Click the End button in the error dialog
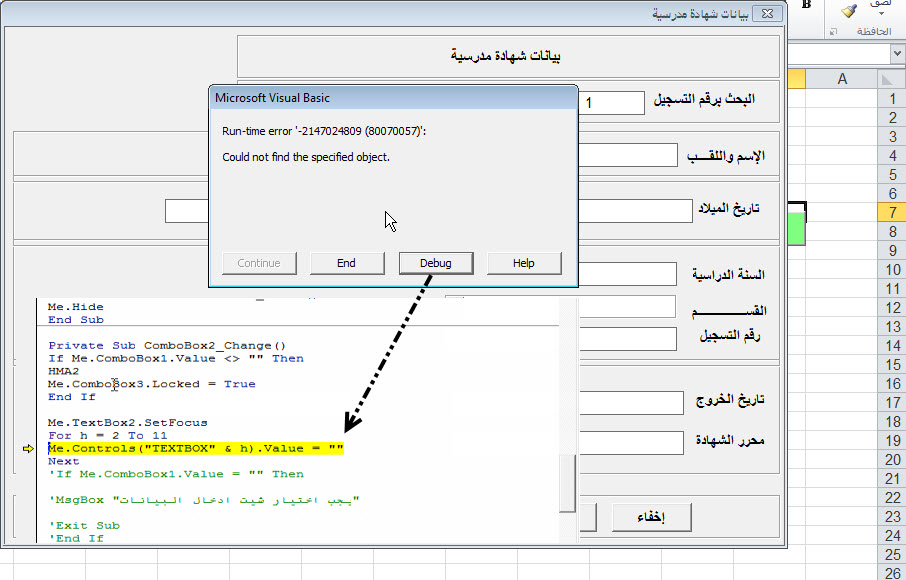Screen dimensions: 906x580 347,263
